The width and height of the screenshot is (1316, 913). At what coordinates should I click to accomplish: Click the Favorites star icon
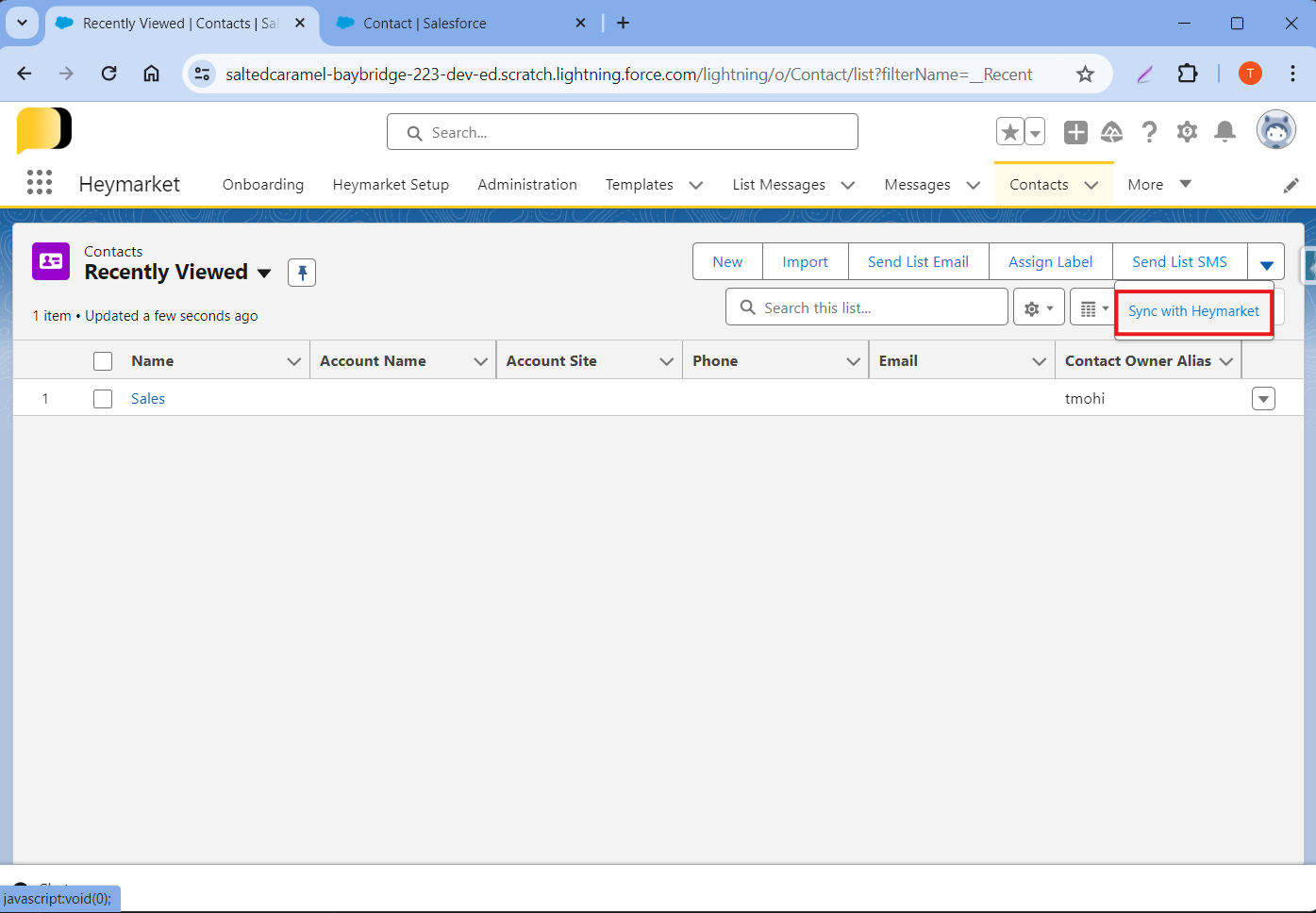point(1009,132)
